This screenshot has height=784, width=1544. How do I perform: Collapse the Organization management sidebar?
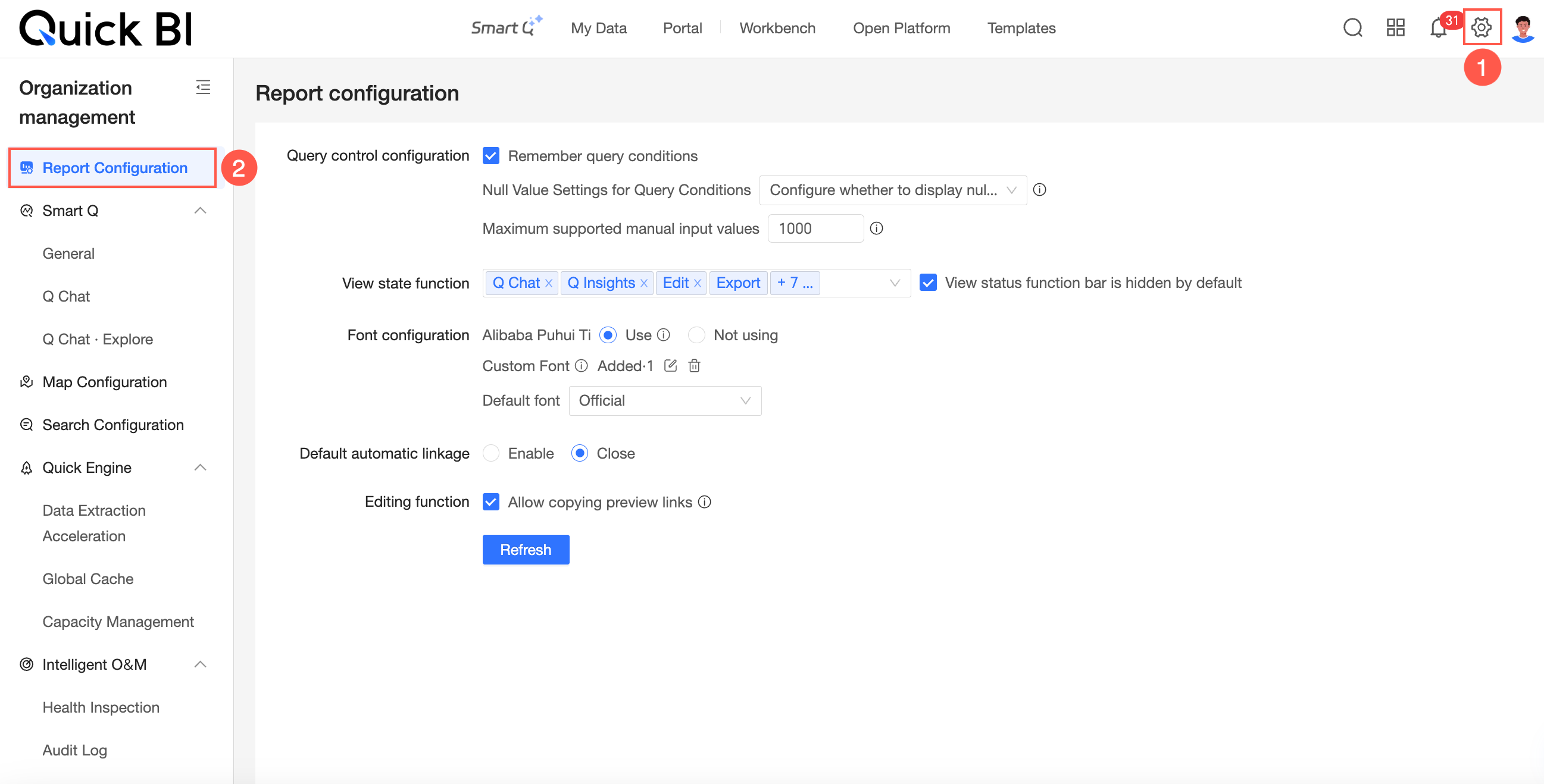point(203,87)
